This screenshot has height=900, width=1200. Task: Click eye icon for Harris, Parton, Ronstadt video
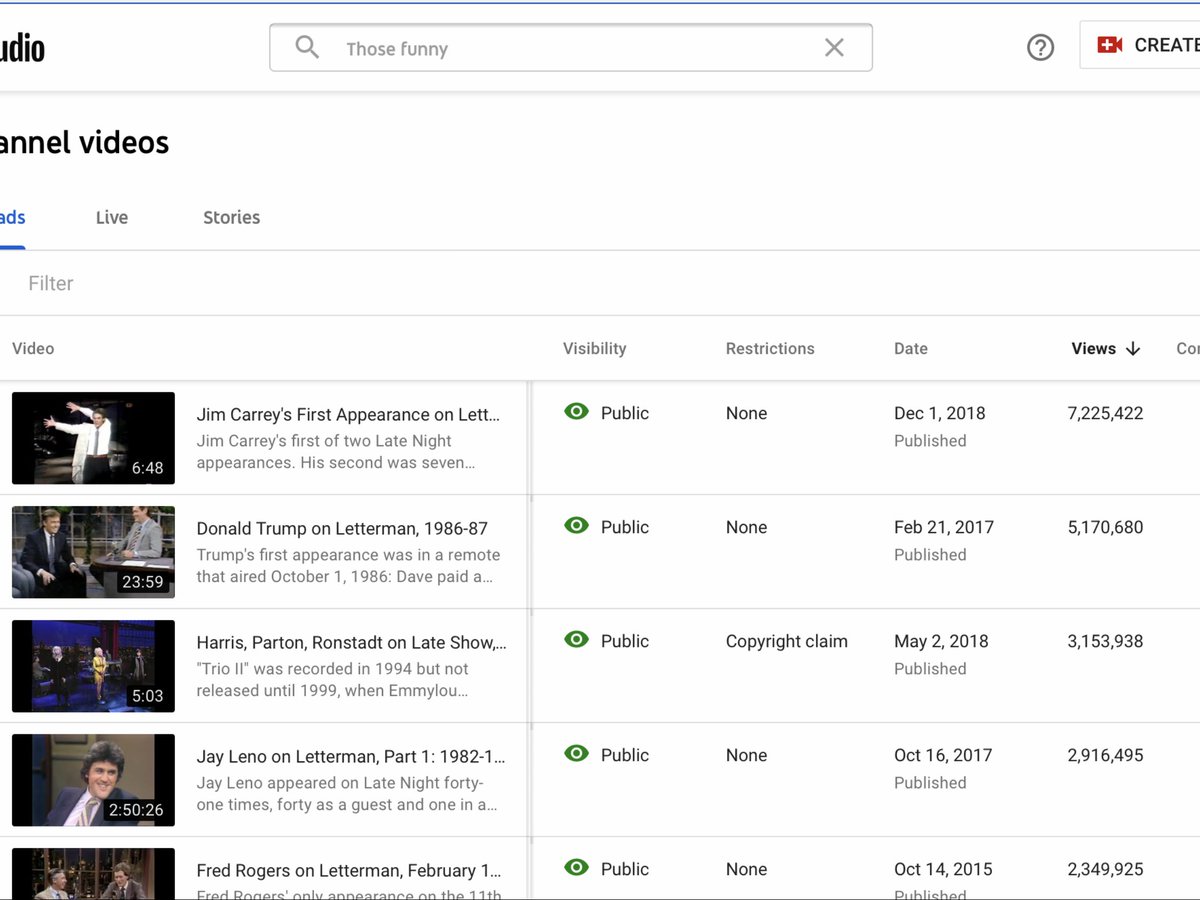coord(576,640)
